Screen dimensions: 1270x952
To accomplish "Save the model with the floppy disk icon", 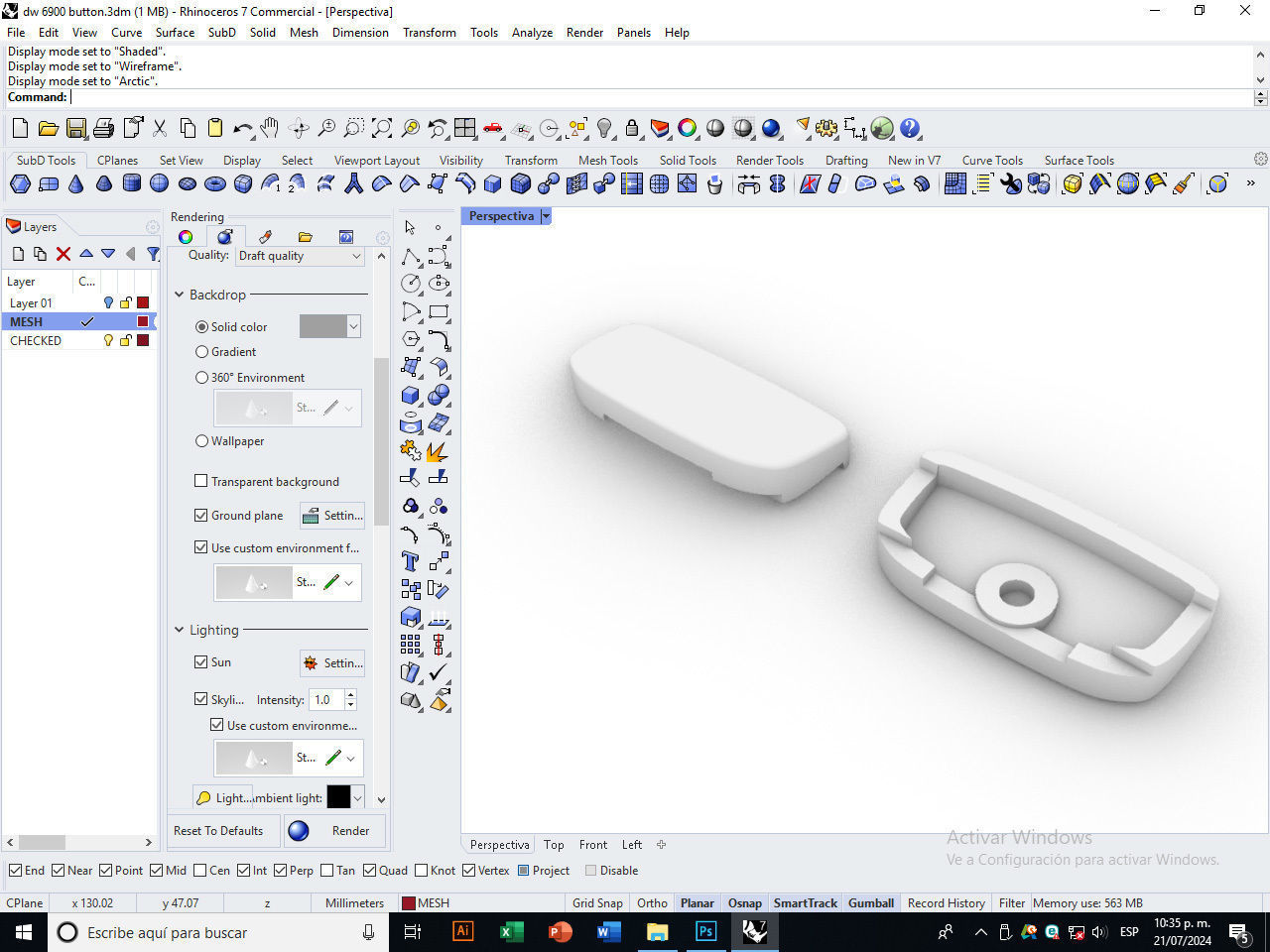I will [x=76, y=128].
